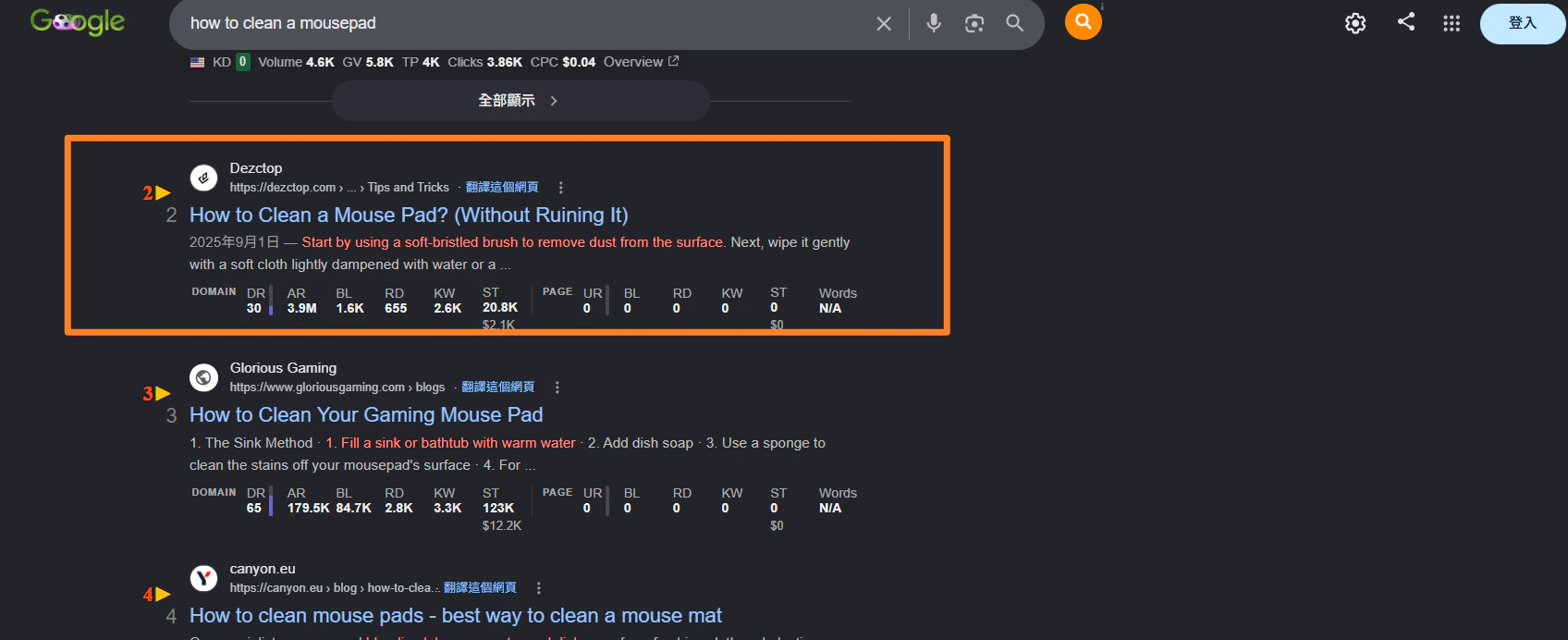The height and width of the screenshot is (640, 1568).
Task: Open Glorious Gaming result options menu
Action: pyautogui.click(x=557, y=388)
